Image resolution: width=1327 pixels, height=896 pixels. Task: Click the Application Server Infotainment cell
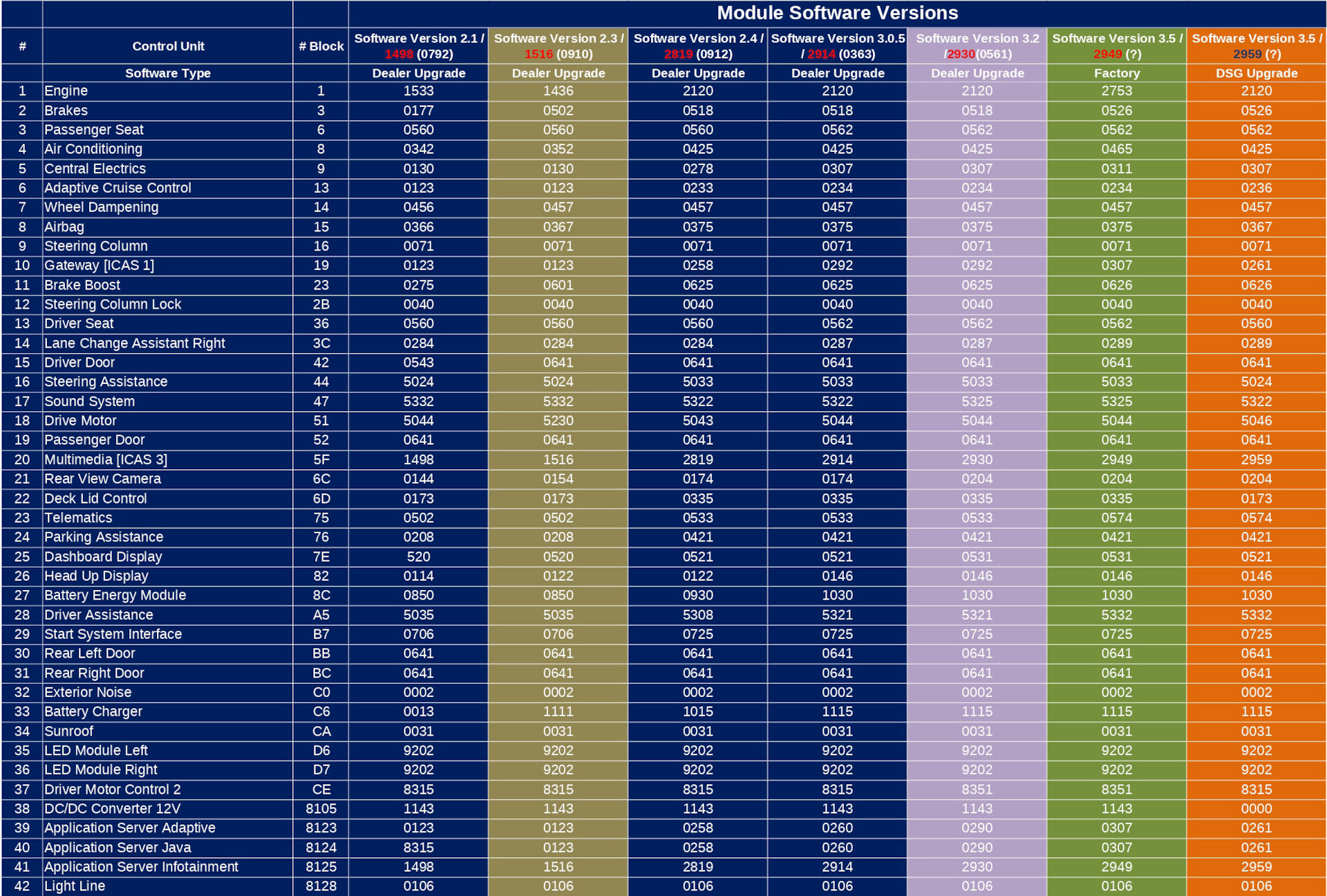coord(141,866)
